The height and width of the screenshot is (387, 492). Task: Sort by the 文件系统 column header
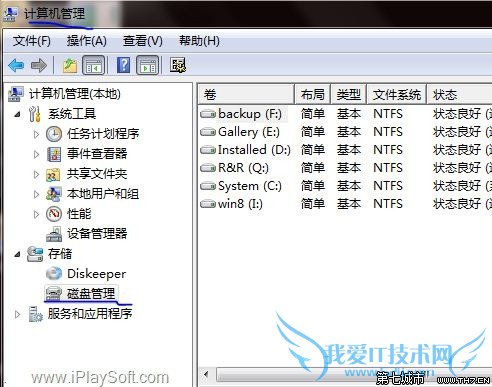click(x=396, y=95)
